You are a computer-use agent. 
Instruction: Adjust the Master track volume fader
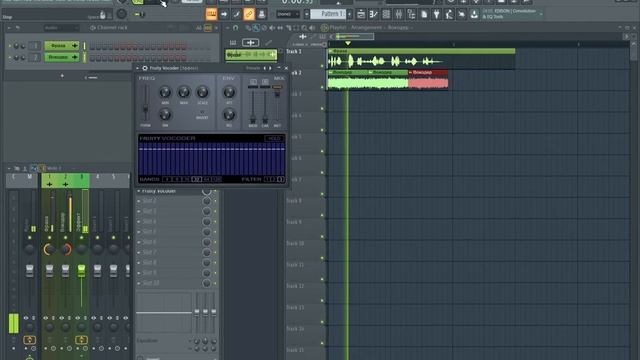[x=29, y=271]
